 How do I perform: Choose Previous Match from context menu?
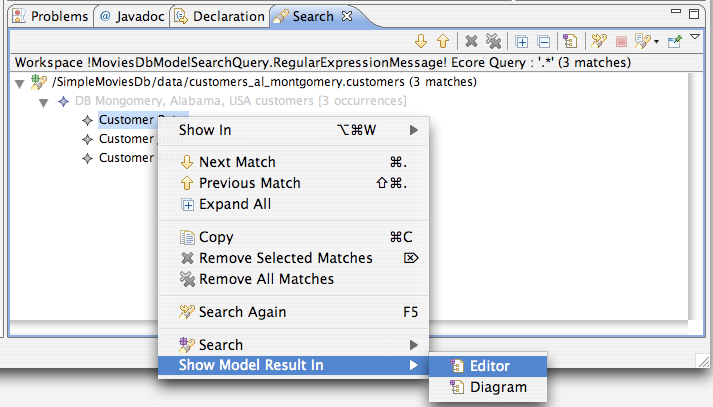pos(293,183)
